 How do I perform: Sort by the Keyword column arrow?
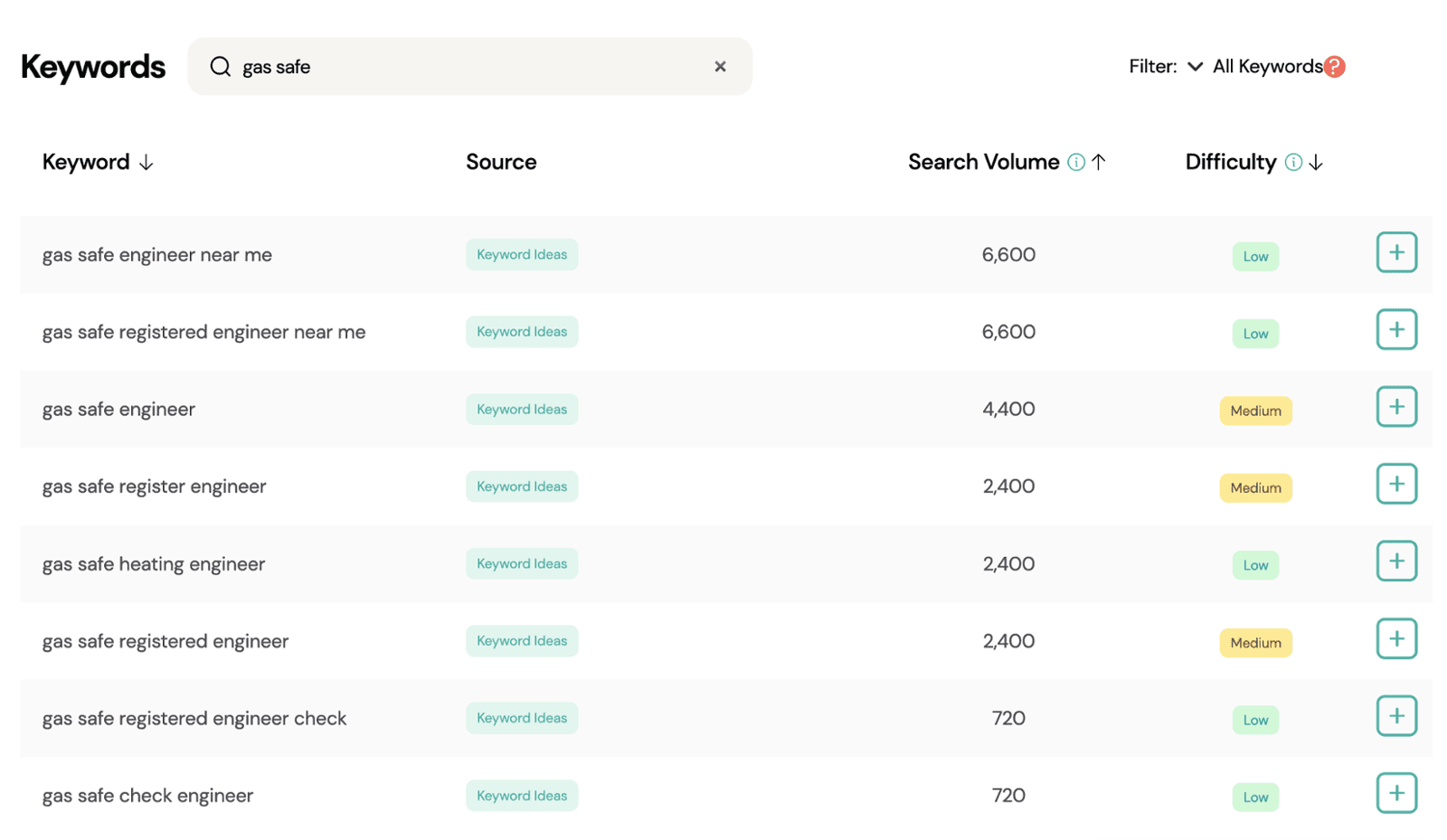coord(147,162)
